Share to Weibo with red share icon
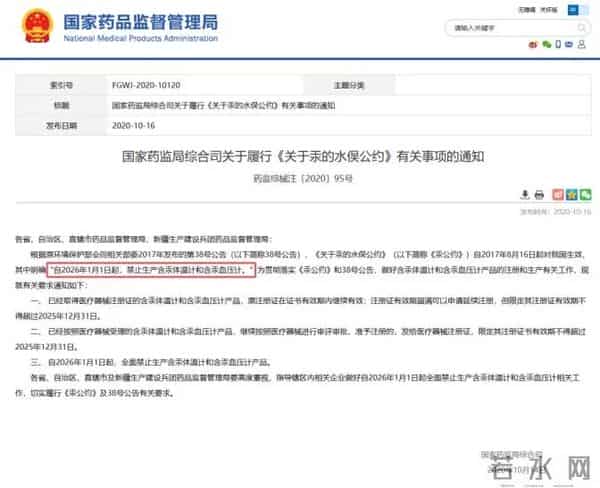 pos(558,194)
